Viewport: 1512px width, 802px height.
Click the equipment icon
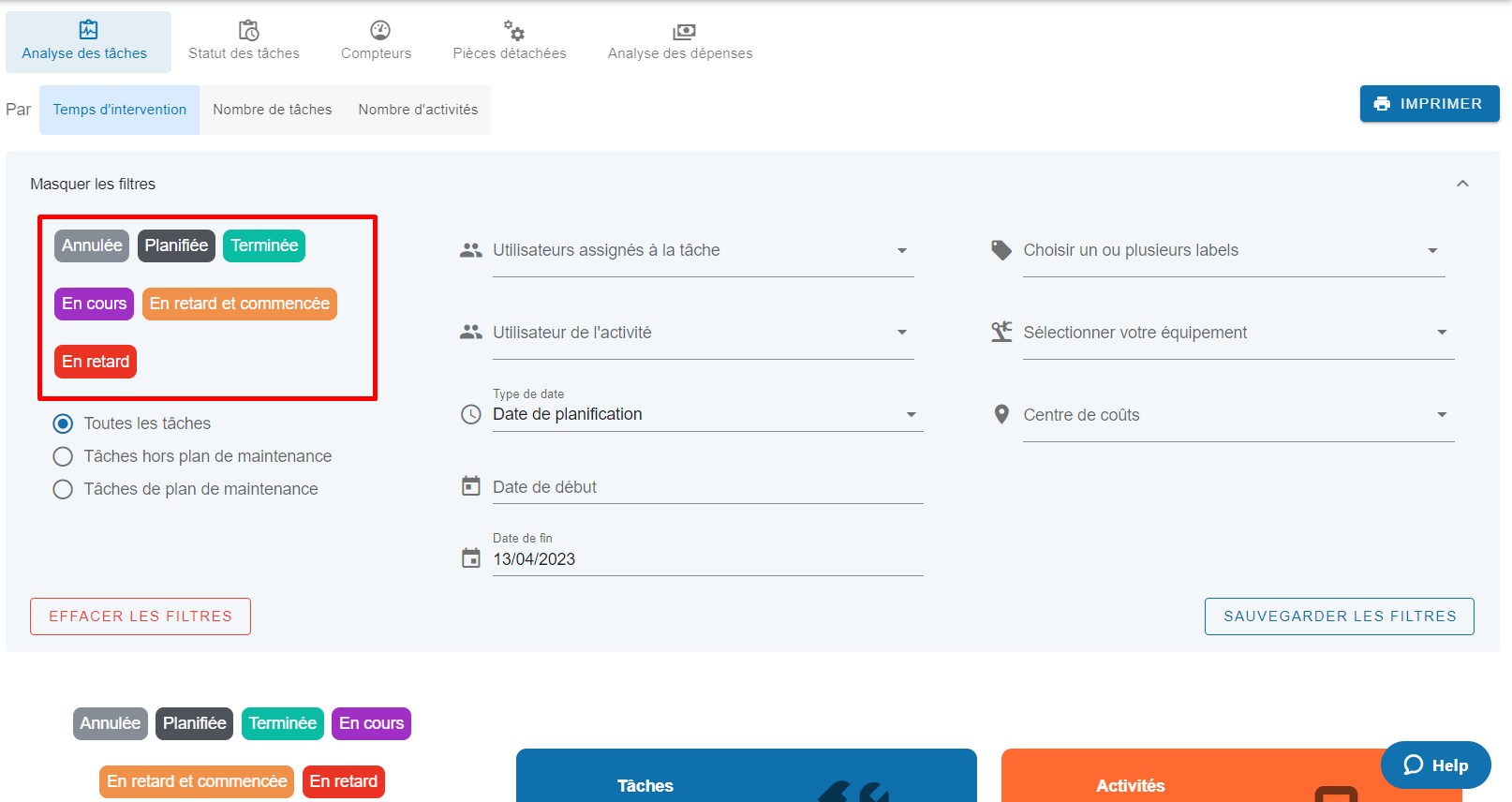pos(1001,332)
